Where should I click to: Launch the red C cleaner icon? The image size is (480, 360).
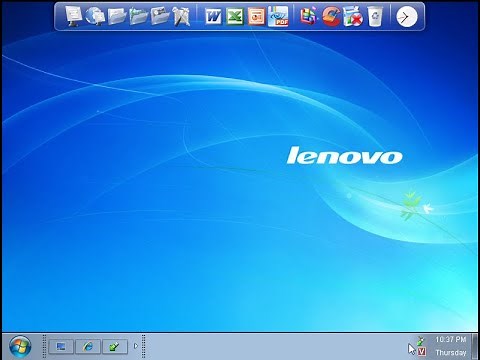pos(331,16)
